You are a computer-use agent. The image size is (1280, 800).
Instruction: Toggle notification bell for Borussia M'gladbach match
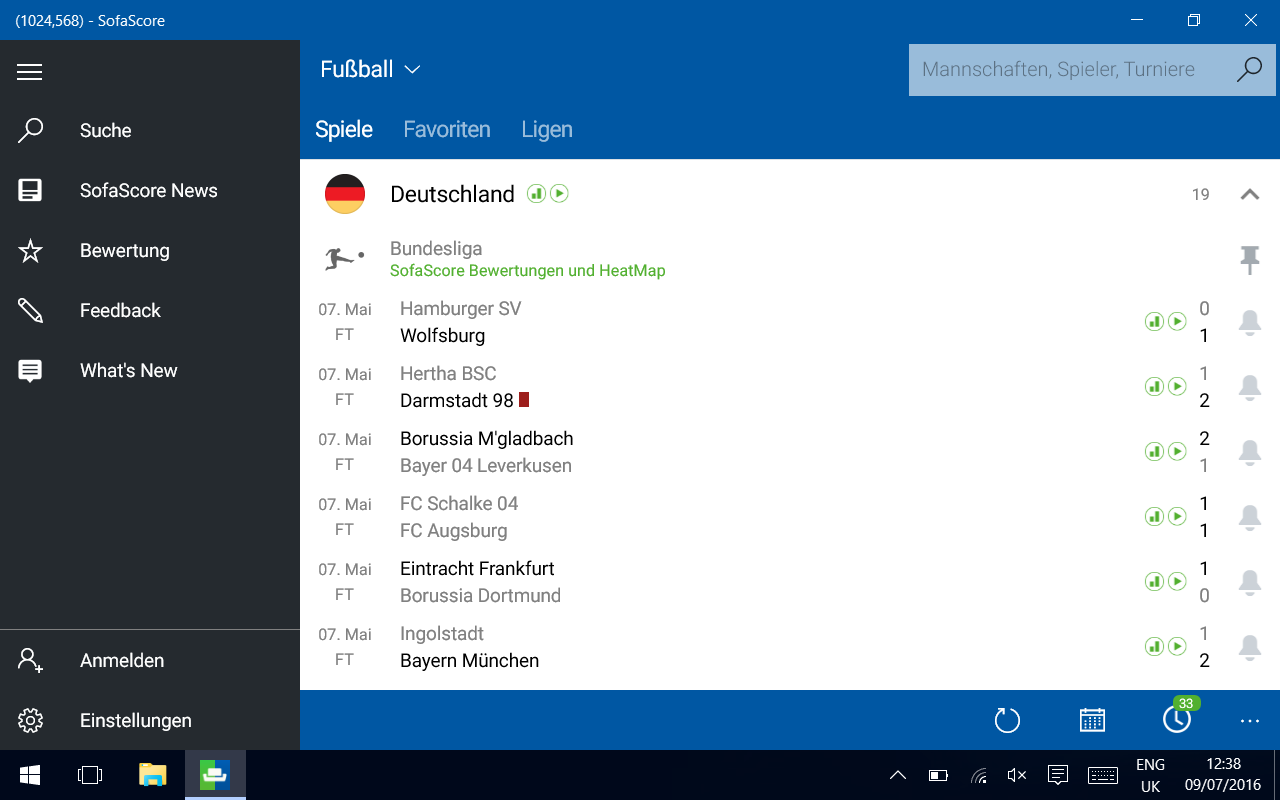pyautogui.click(x=1249, y=452)
